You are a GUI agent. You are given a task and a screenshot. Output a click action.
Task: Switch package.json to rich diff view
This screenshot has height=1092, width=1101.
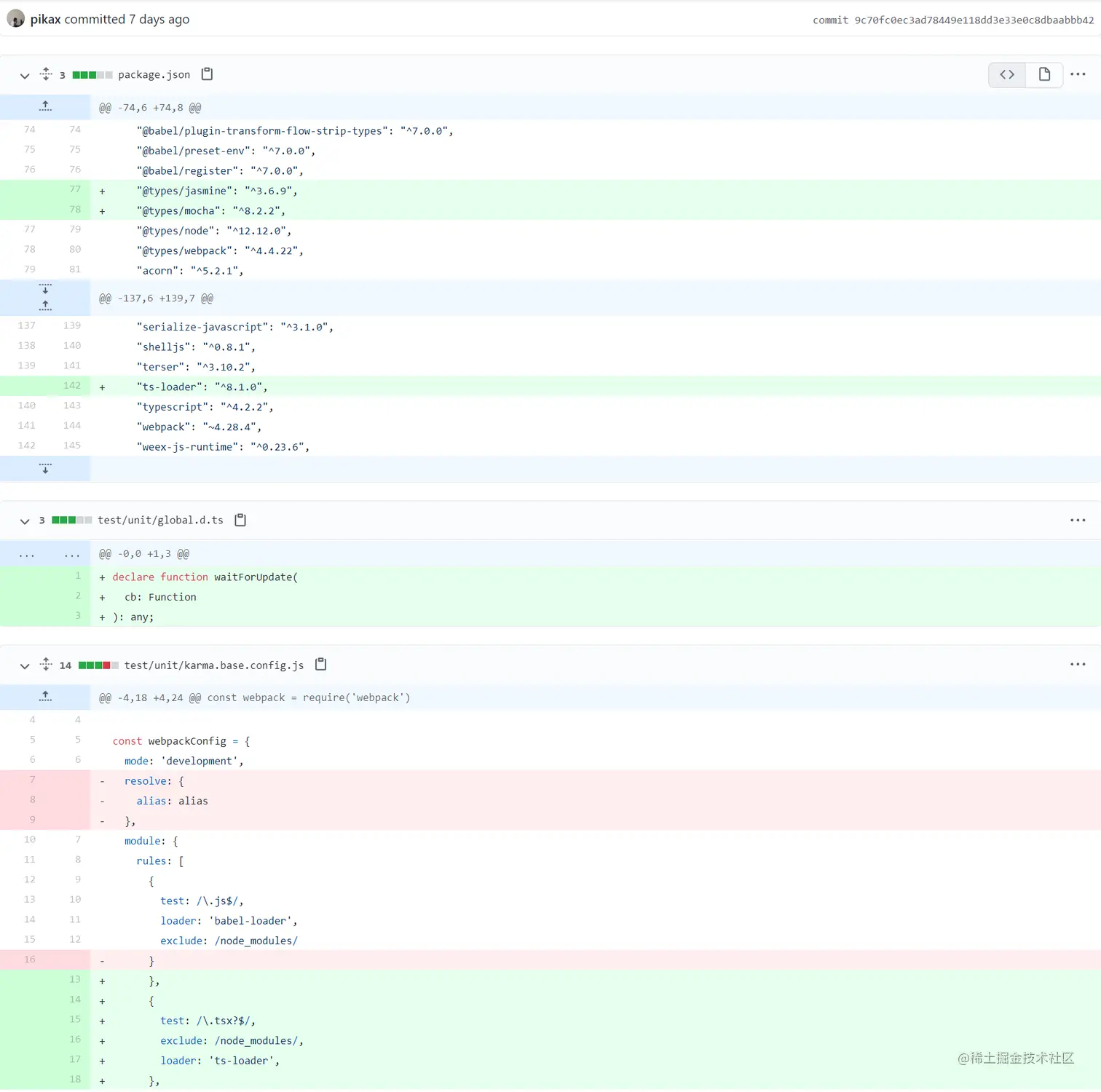coord(1044,74)
